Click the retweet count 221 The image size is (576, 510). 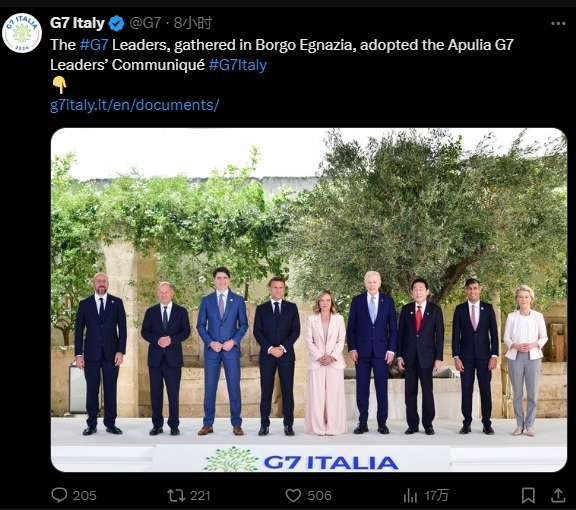(200, 496)
